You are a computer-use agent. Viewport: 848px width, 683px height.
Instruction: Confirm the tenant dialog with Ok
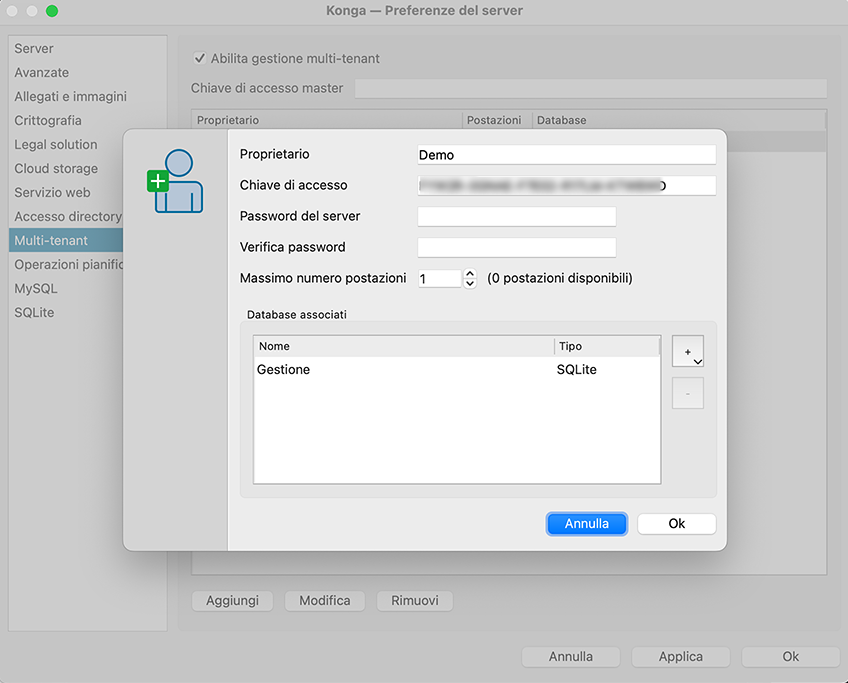(x=677, y=524)
